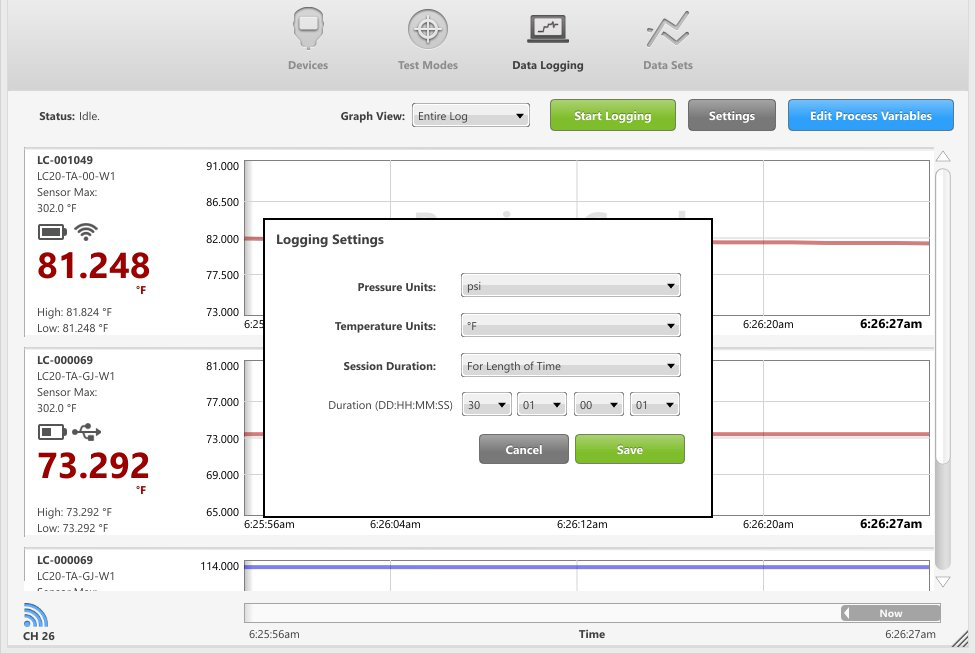The width and height of the screenshot is (975, 653).
Task: Save the Logging Settings
Action: pyautogui.click(x=630, y=449)
